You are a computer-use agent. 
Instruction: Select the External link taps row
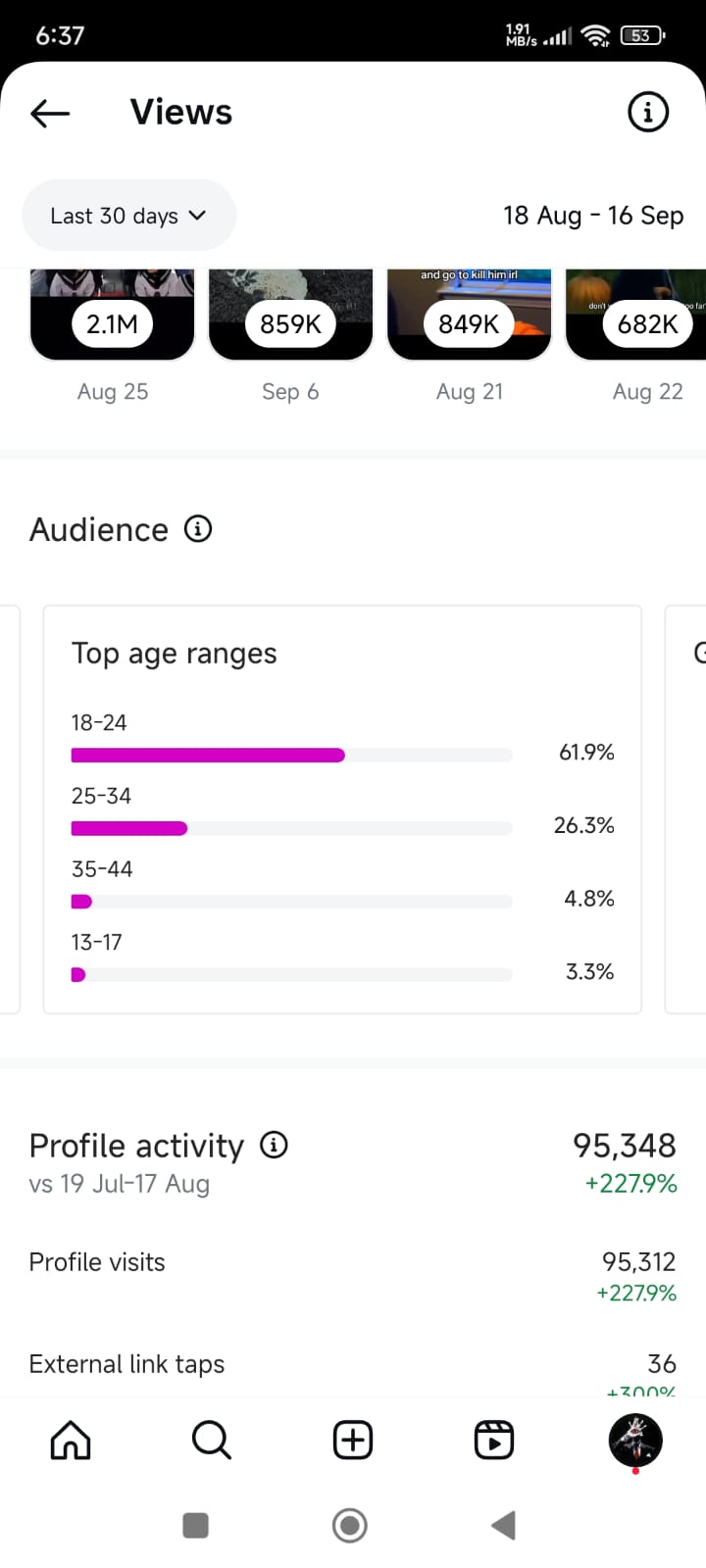[352, 1365]
